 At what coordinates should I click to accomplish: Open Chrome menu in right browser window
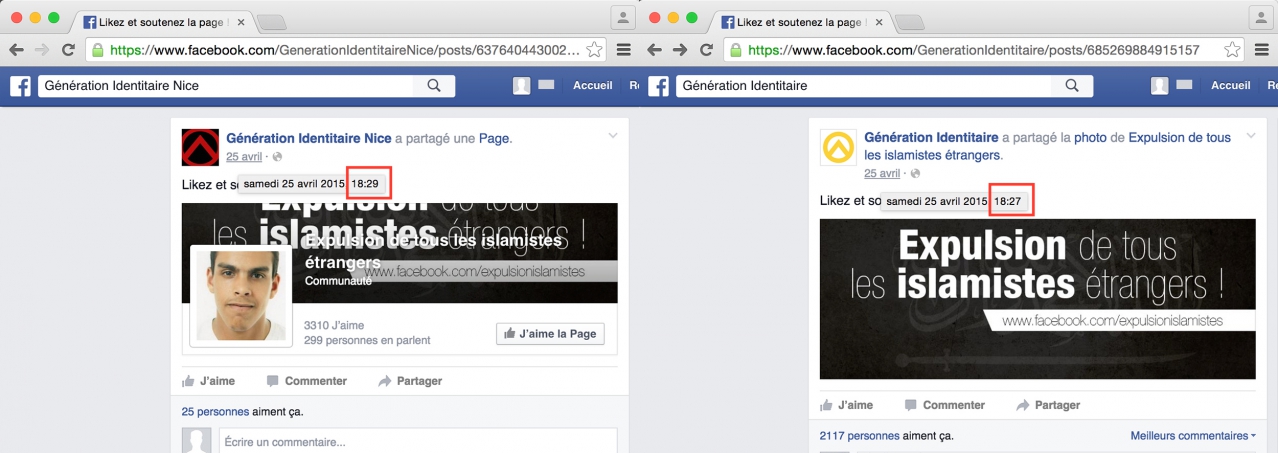[1262, 49]
